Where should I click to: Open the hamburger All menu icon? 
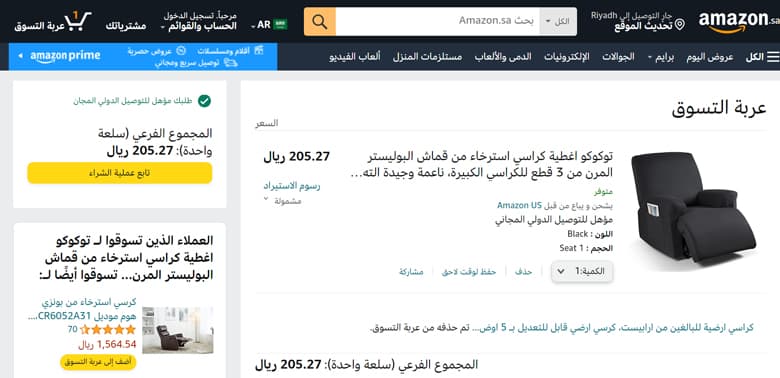tap(773, 57)
